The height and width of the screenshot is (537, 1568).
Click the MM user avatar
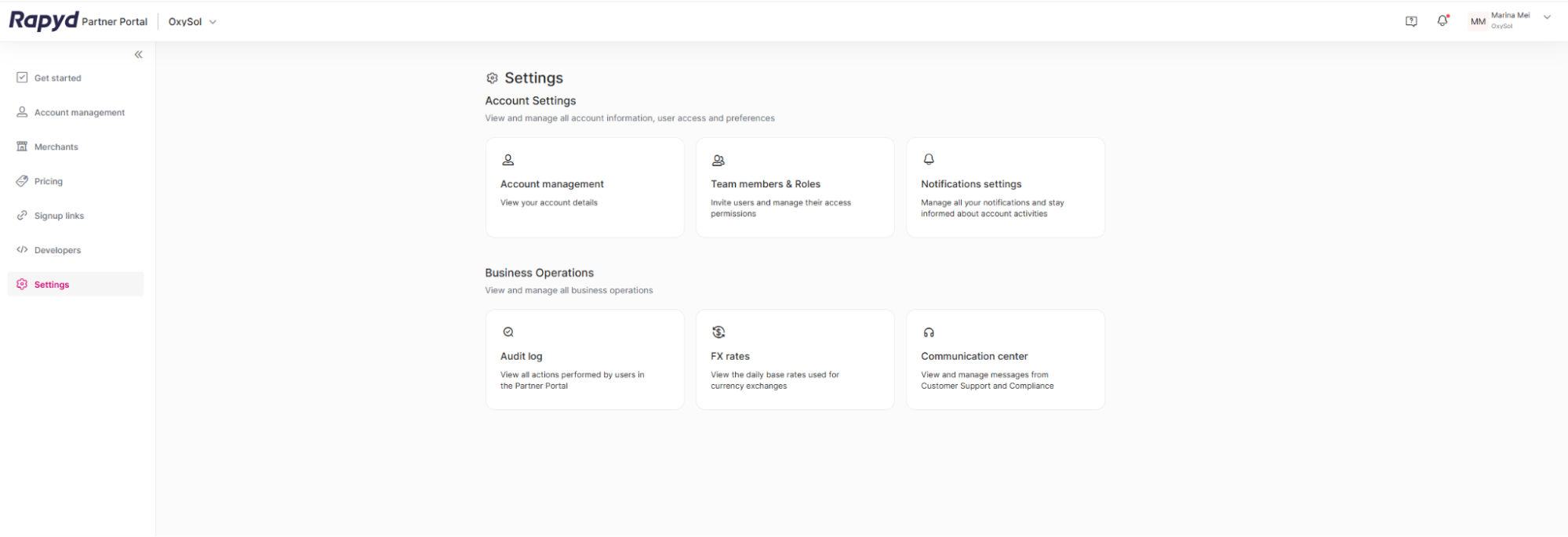click(1478, 21)
